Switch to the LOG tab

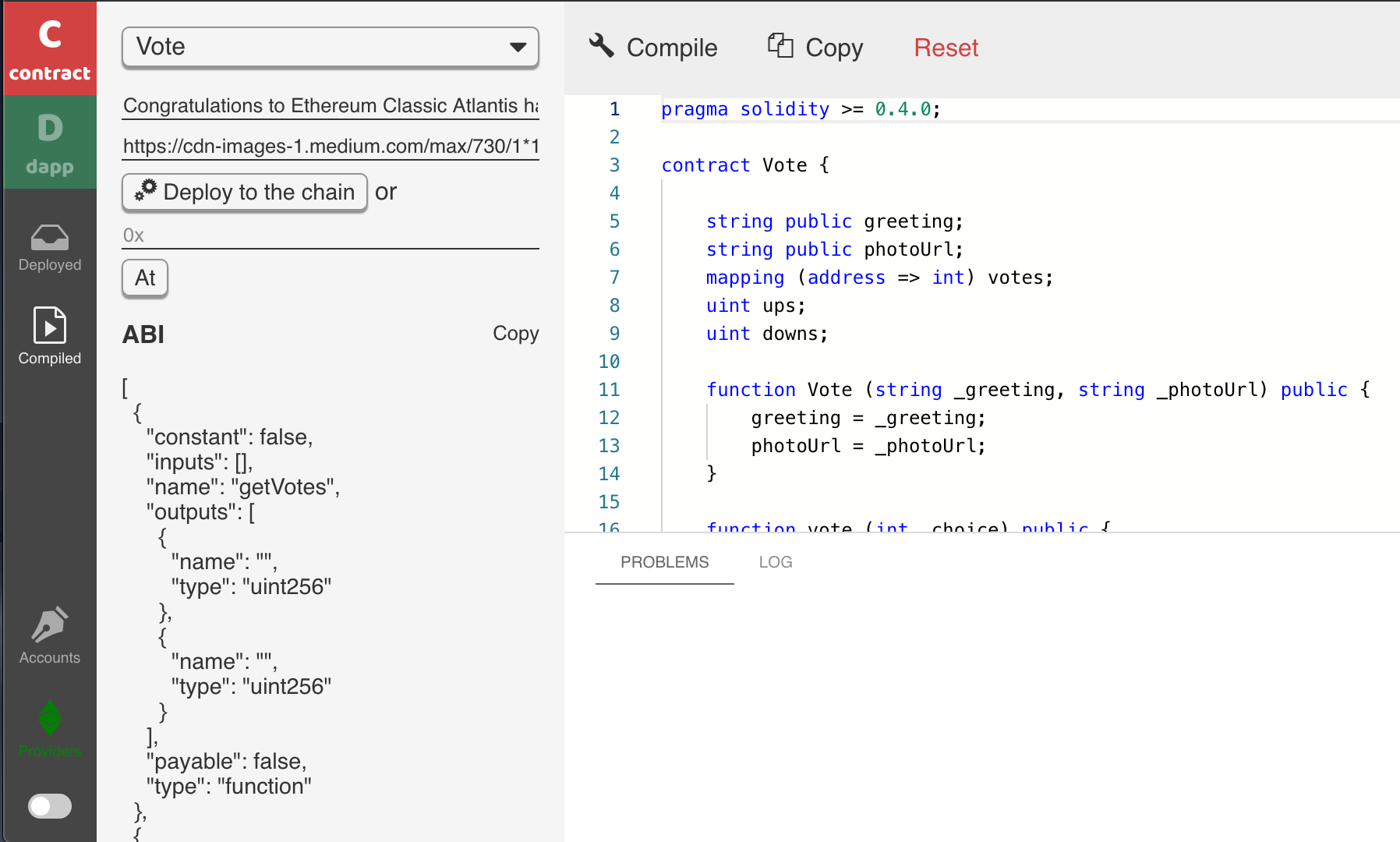(775, 562)
